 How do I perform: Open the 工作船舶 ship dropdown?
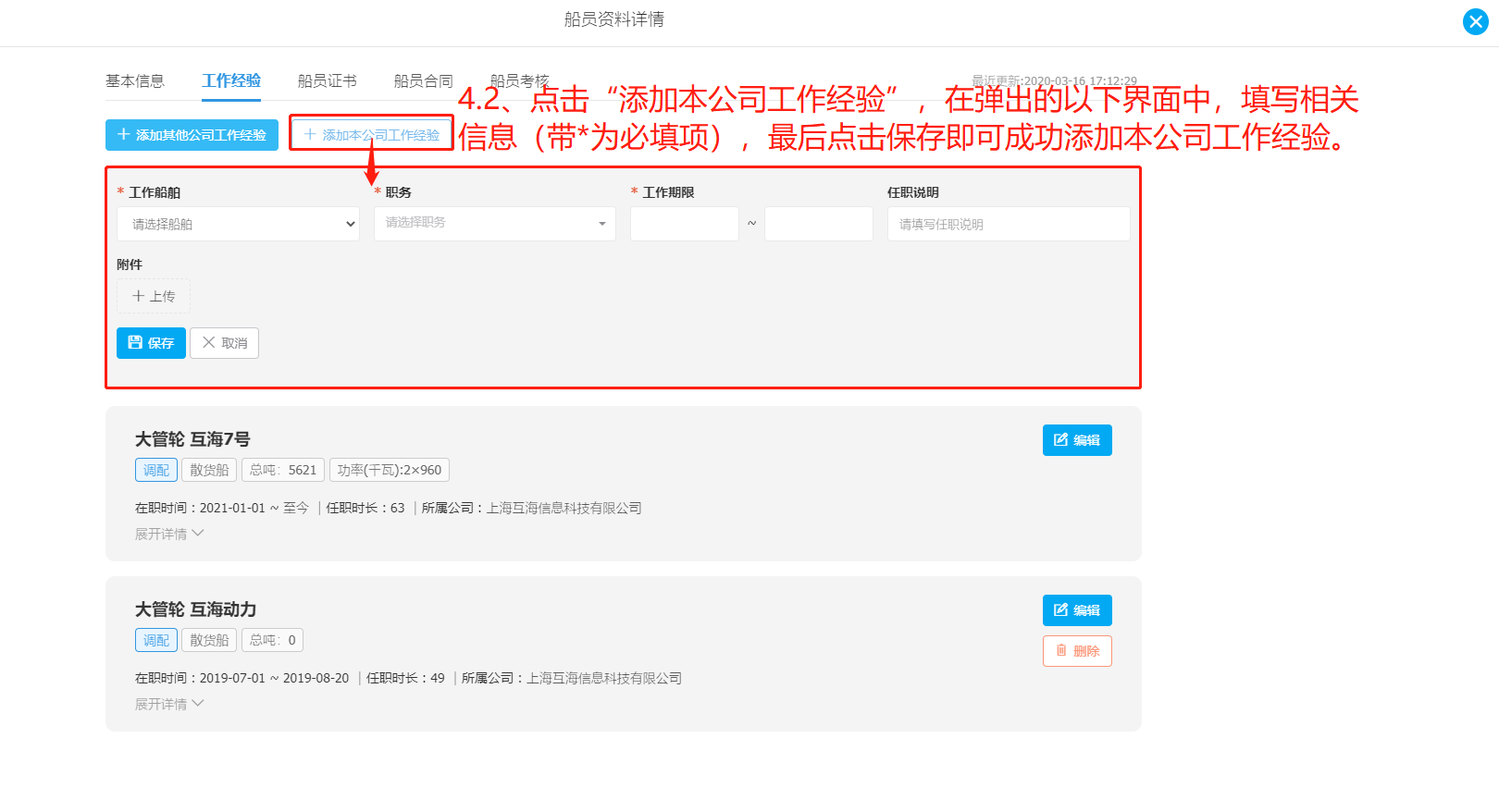pos(238,224)
